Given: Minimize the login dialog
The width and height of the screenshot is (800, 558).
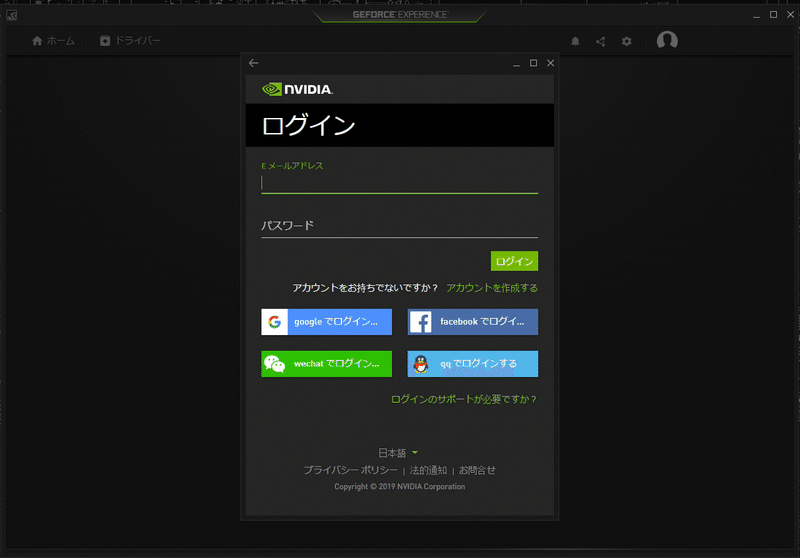Looking at the screenshot, I should pos(516,63).
